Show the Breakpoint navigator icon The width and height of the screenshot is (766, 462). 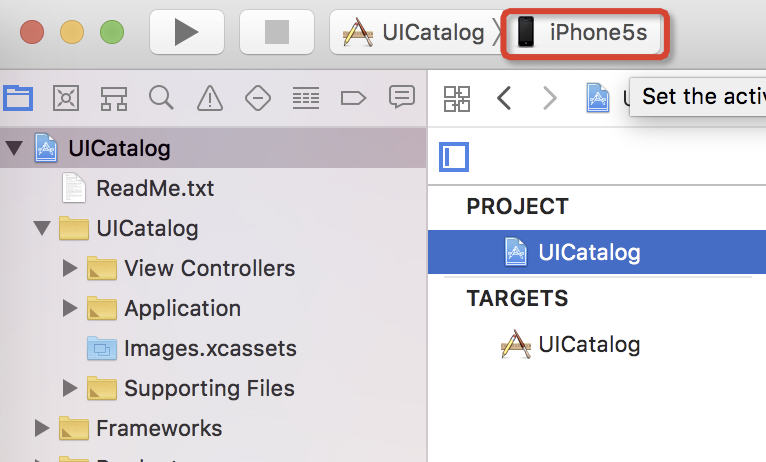(353, 98)
